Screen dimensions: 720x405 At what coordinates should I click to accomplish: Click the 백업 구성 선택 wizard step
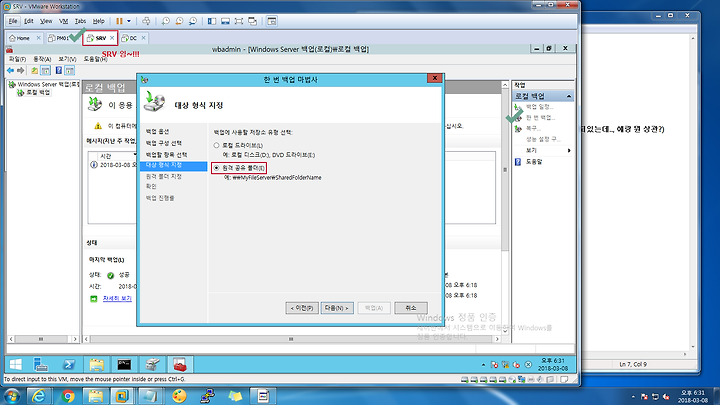tap(164, 143)
